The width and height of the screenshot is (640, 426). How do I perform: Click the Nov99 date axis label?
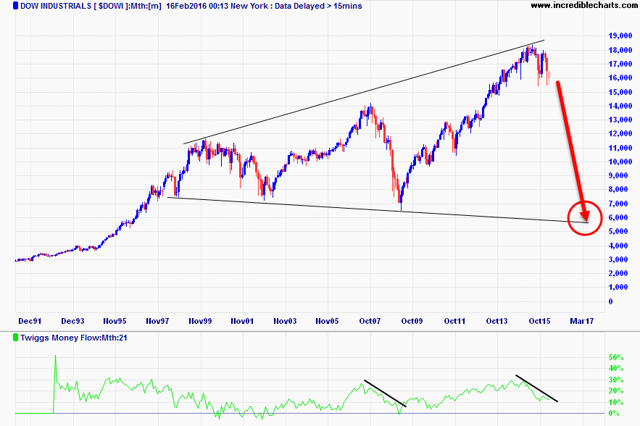coord(200,321)
